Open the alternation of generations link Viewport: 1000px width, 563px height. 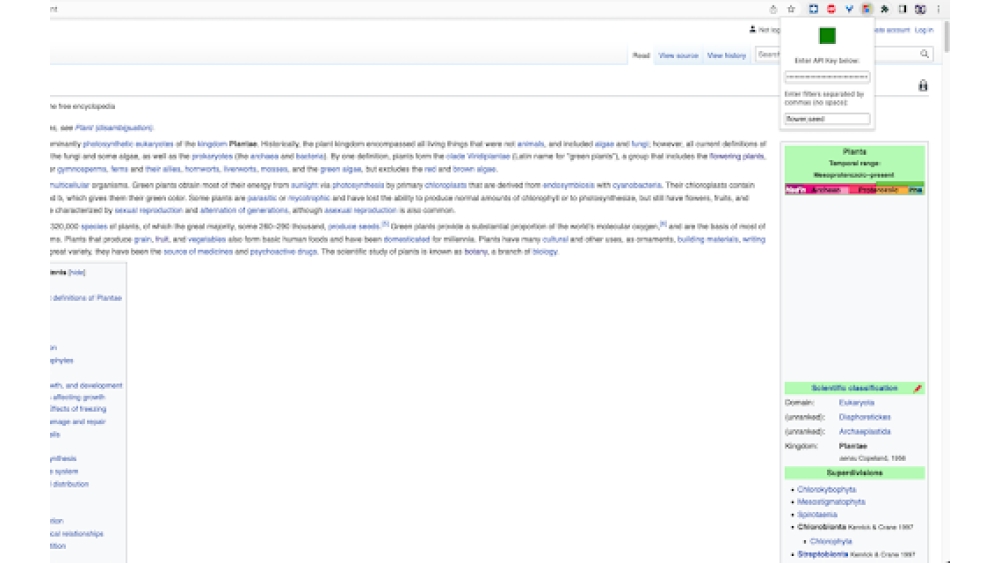tap(244, 210)
